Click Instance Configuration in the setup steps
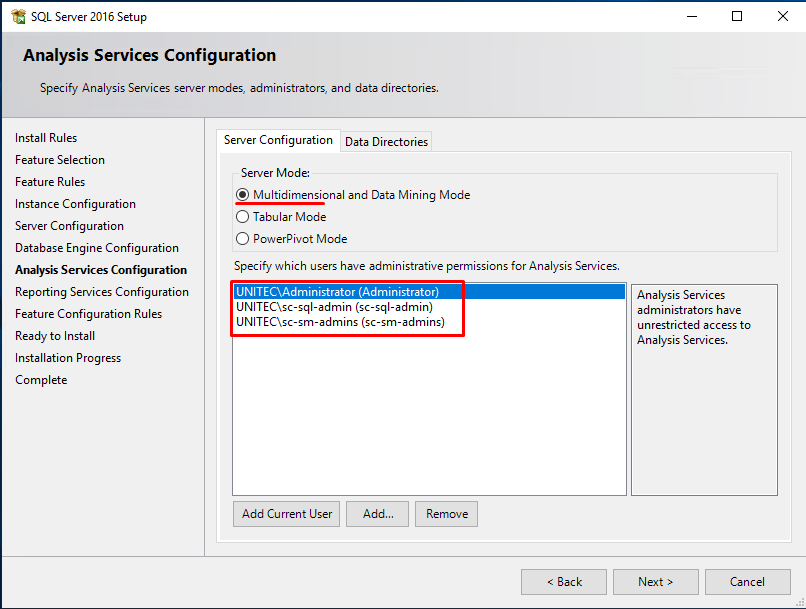 [75, 204]
